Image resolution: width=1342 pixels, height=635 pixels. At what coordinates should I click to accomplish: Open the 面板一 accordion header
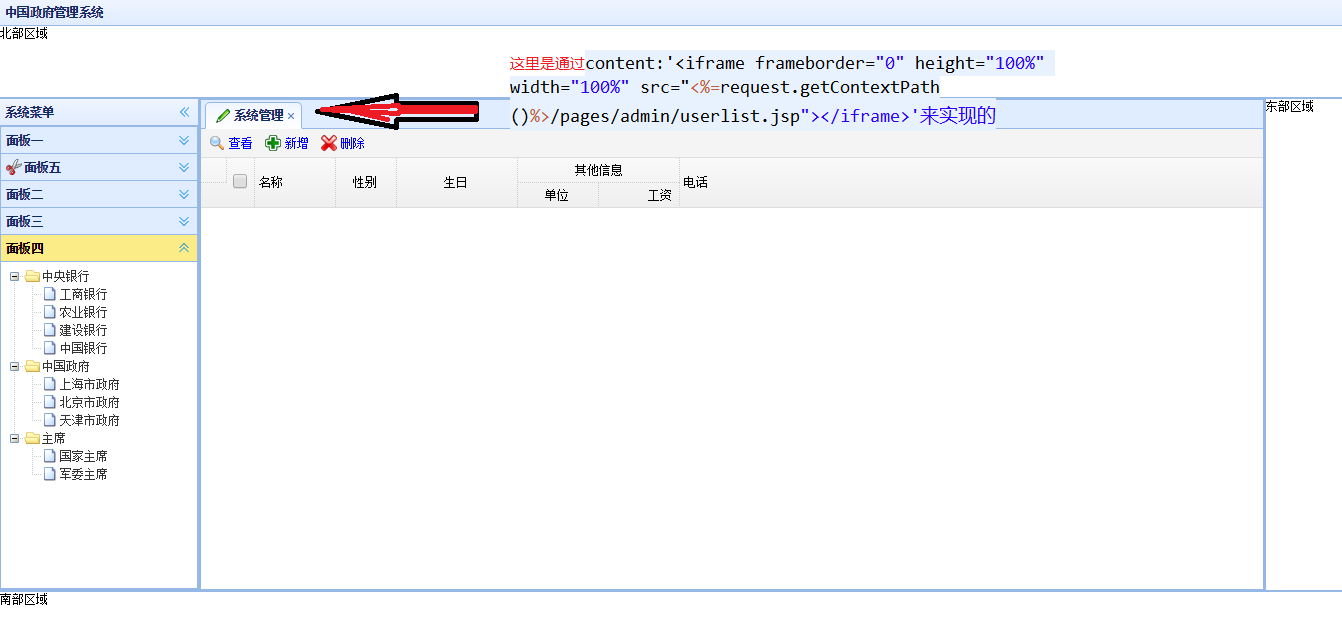99,140
